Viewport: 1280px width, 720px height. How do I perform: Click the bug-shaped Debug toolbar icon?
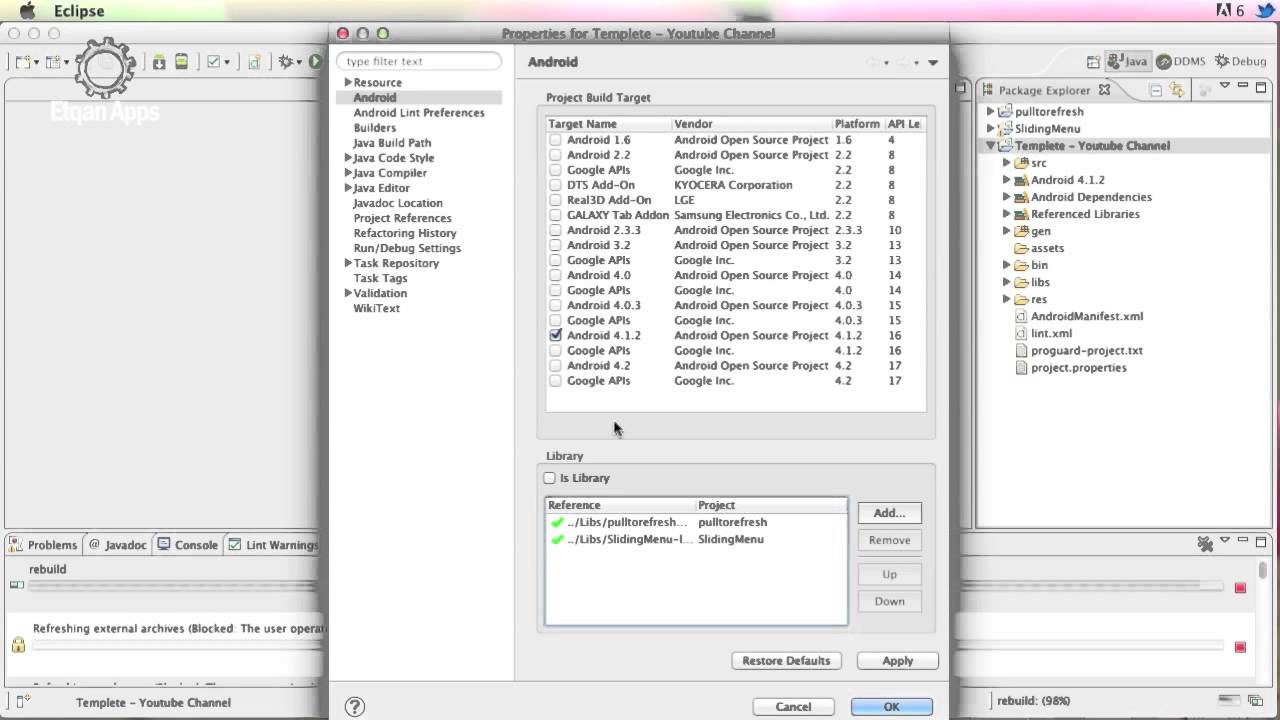(286, 62)
